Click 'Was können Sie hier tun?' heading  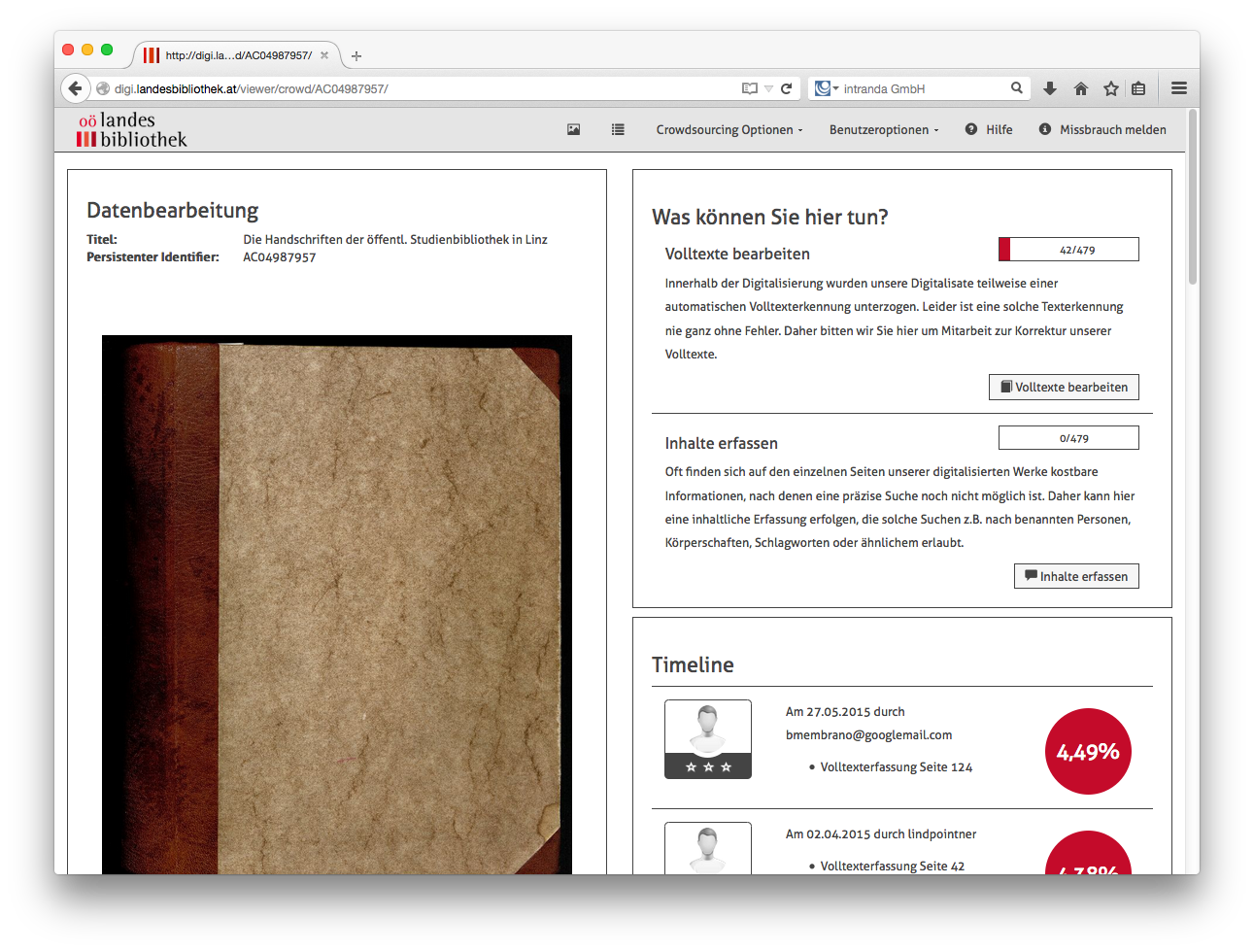[770, 217]
